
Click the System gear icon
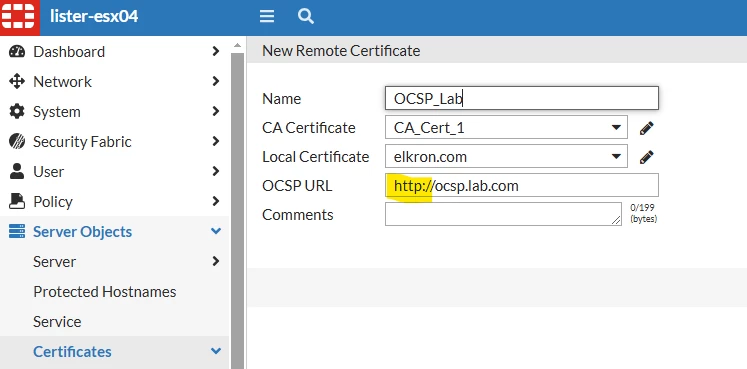click(17, 111)
